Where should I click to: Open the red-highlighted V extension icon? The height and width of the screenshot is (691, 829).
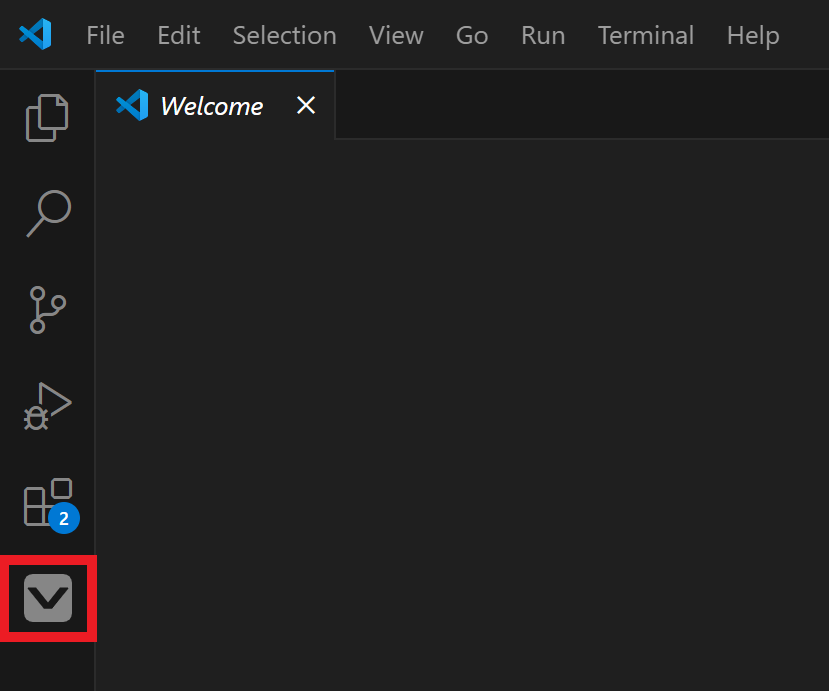pos(47,598)
